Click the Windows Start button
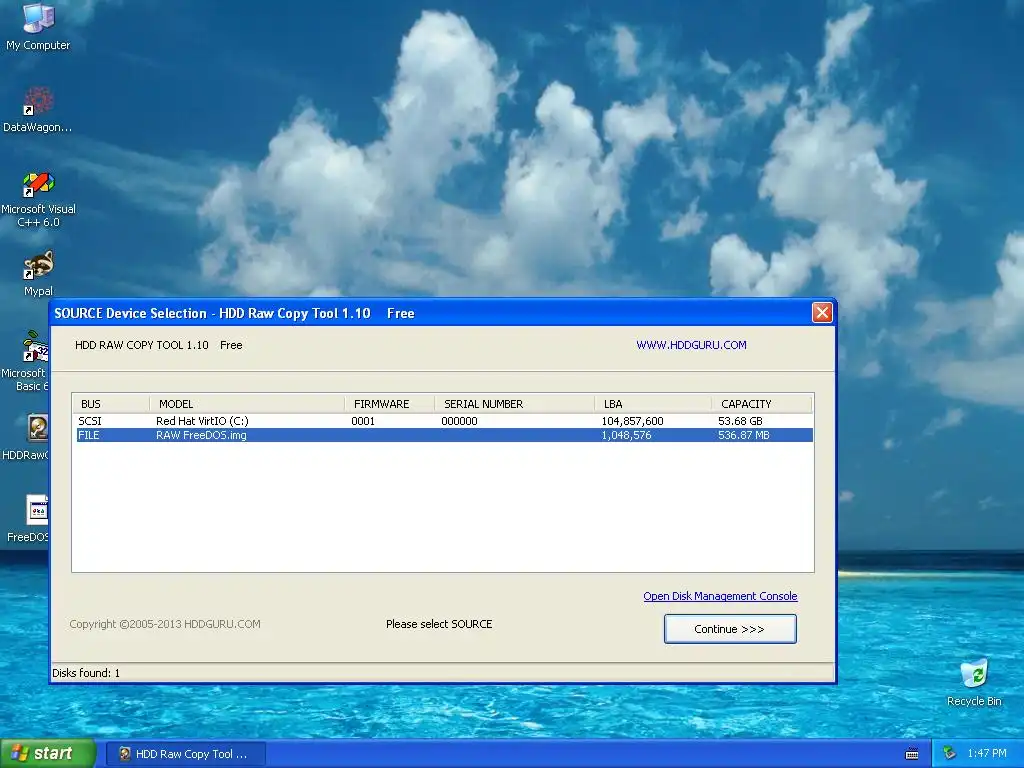 point(48,754)
